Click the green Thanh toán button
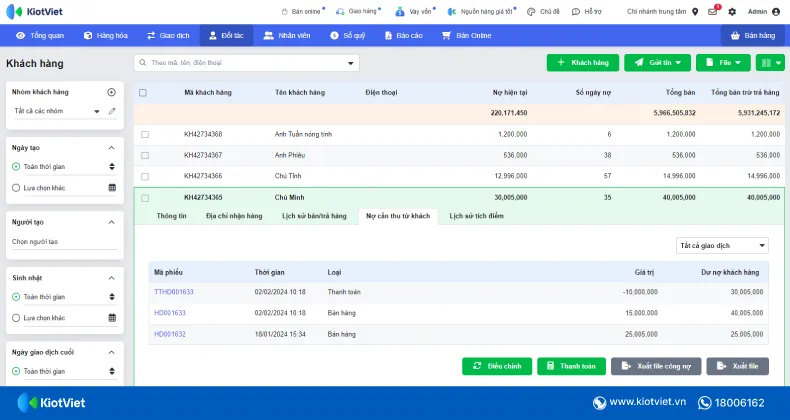790x420 pixels. (571, 366)
